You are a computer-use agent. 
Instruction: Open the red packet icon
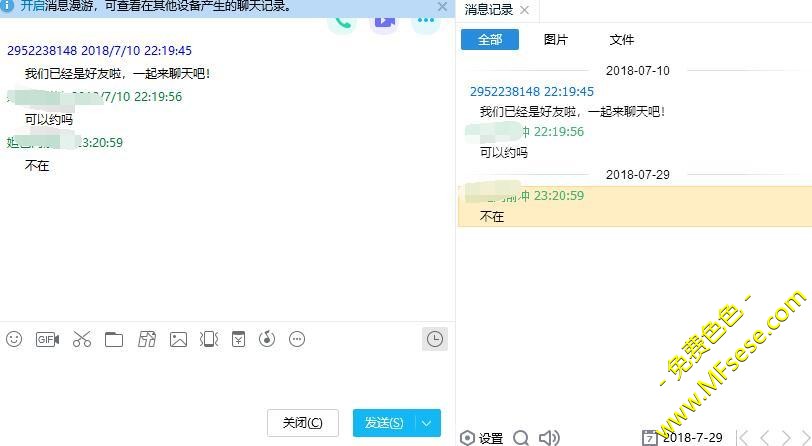238,339
